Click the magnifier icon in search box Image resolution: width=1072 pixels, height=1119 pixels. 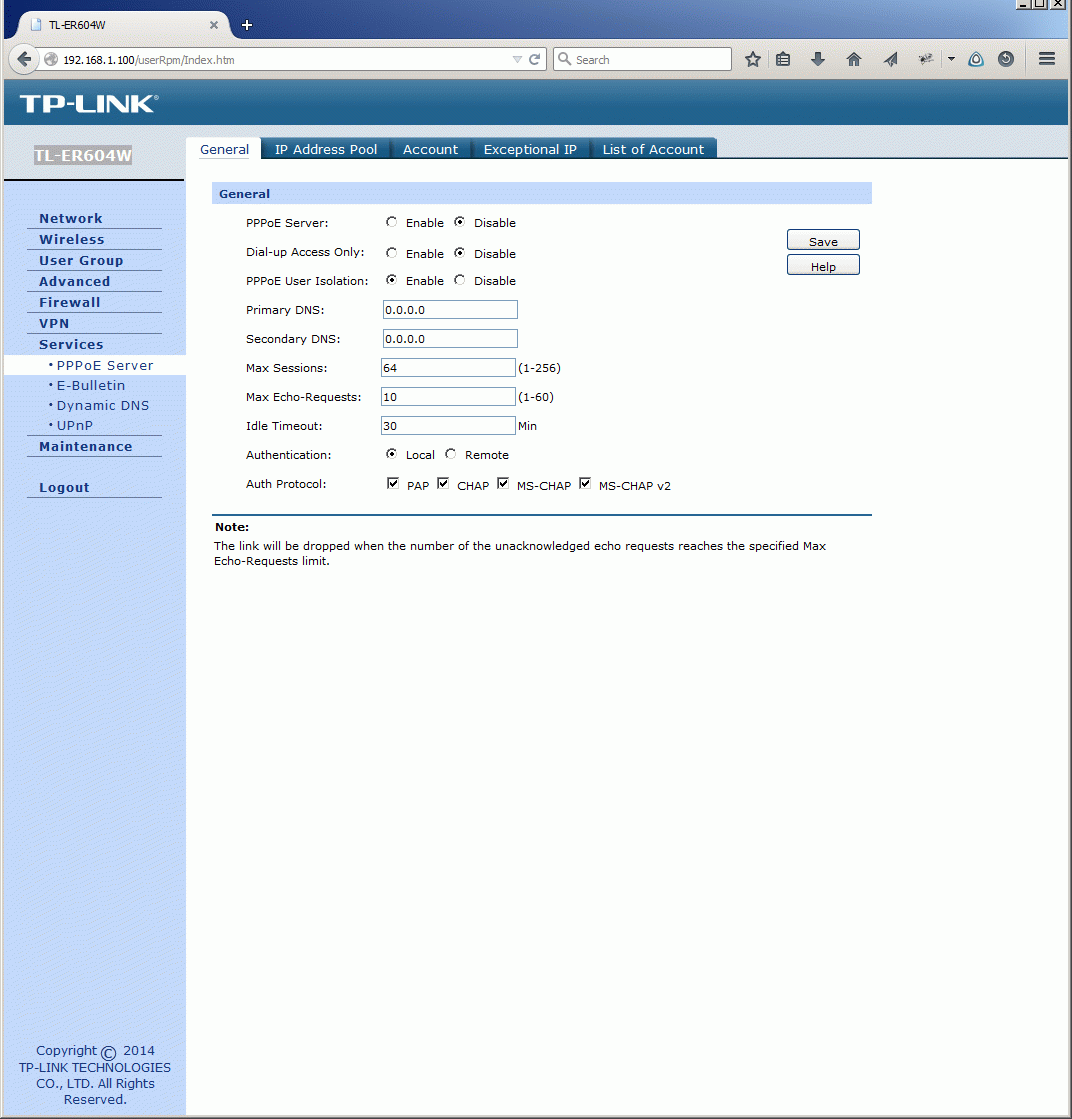click(x=565, y=59)
